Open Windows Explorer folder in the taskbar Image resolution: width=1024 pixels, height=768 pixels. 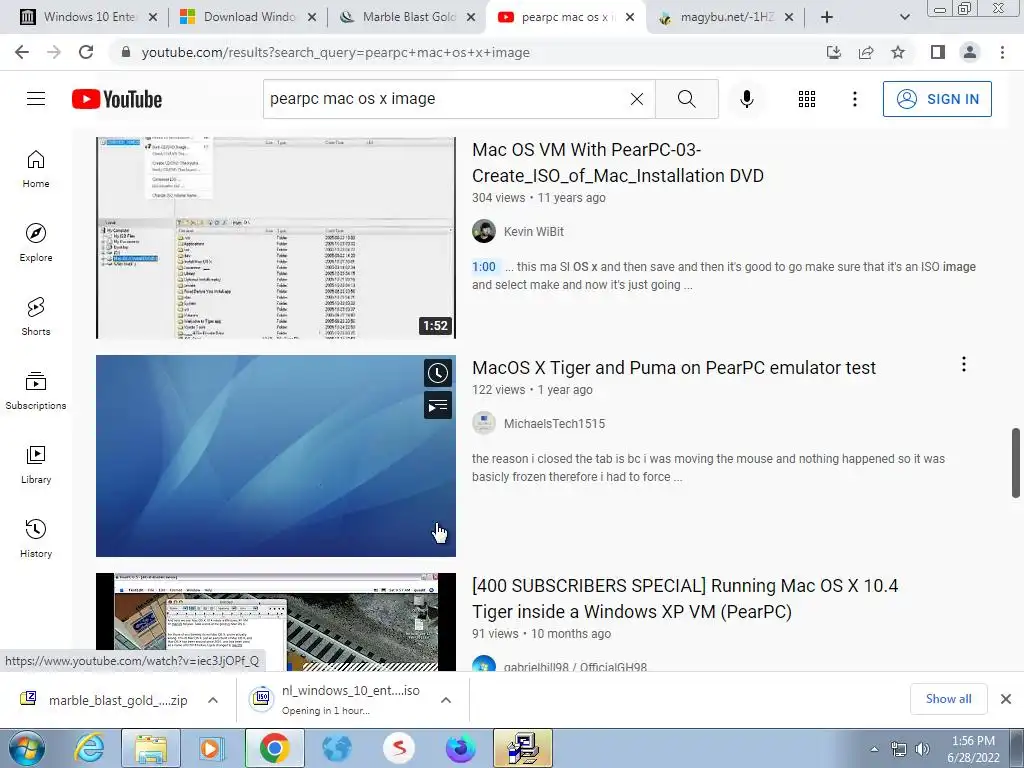(151, 748)
